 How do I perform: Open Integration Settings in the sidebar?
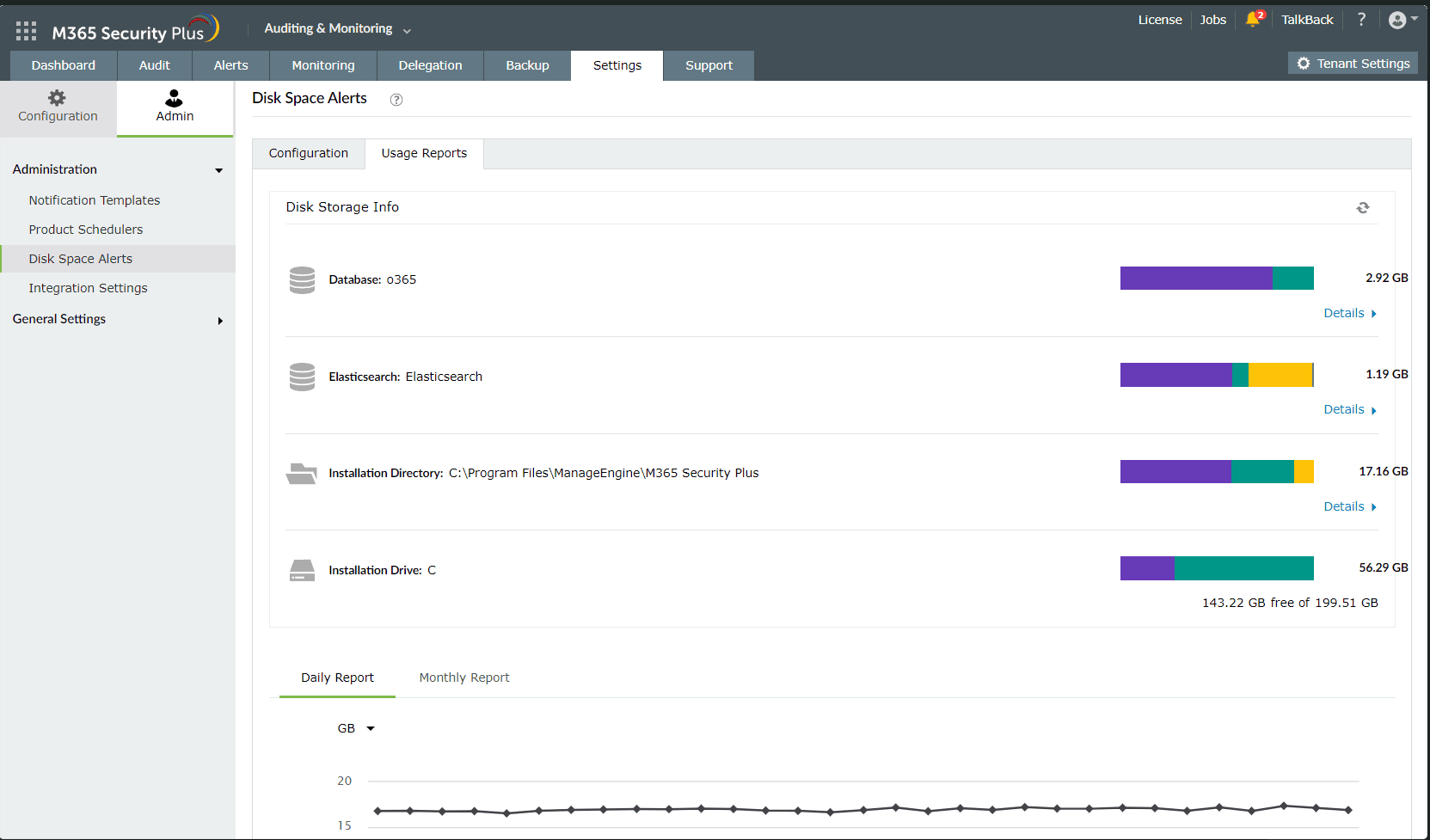coord(88,288)
